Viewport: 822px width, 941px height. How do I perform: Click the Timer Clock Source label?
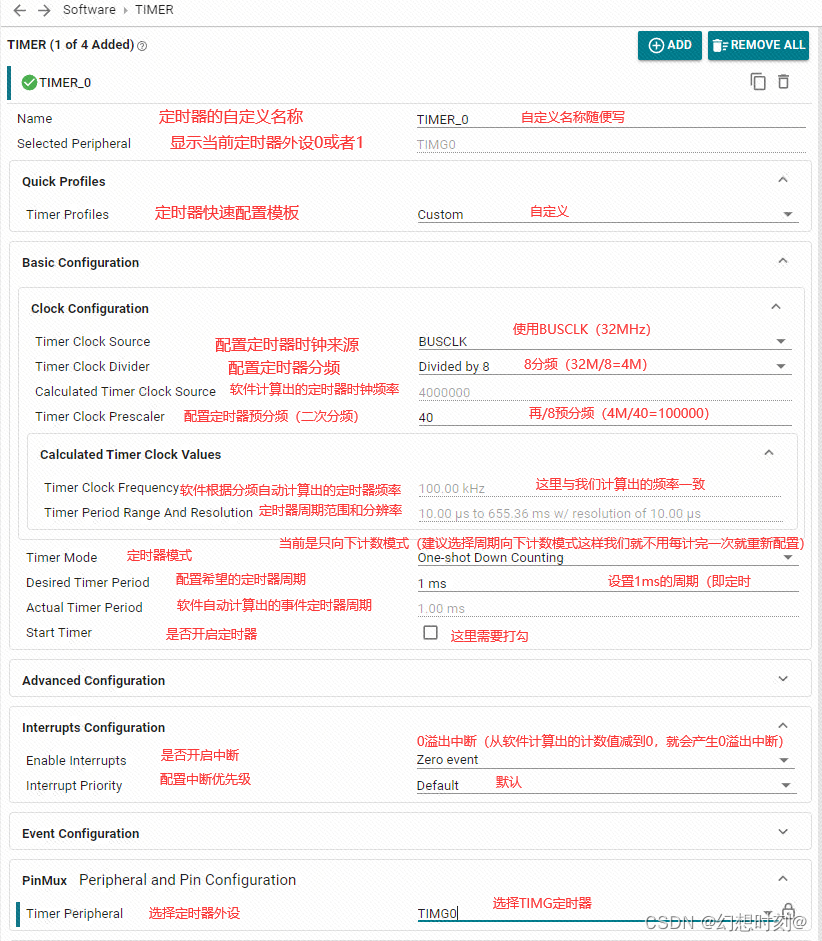[x=92, y=341]
